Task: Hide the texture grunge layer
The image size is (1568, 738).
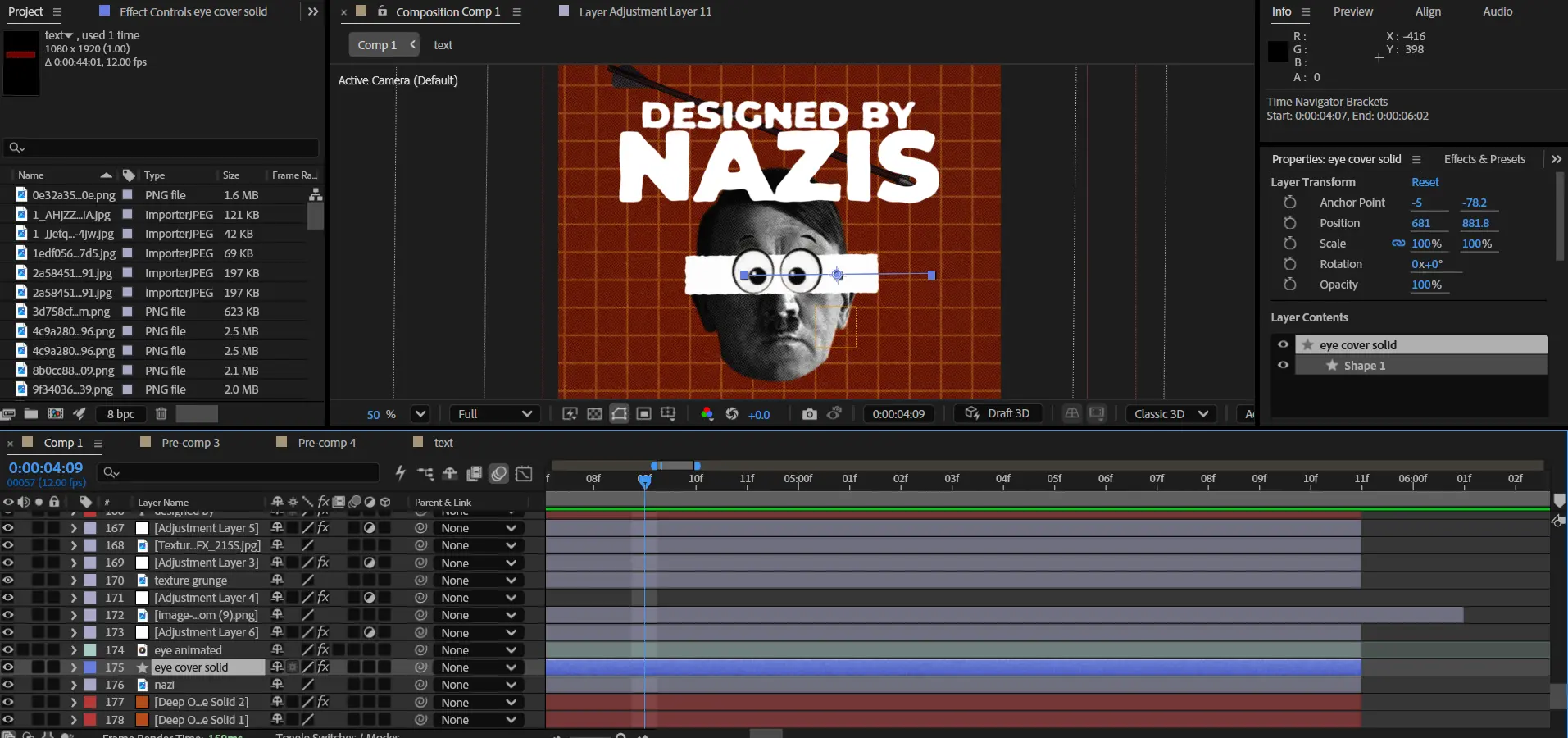Action: [8, 581]
